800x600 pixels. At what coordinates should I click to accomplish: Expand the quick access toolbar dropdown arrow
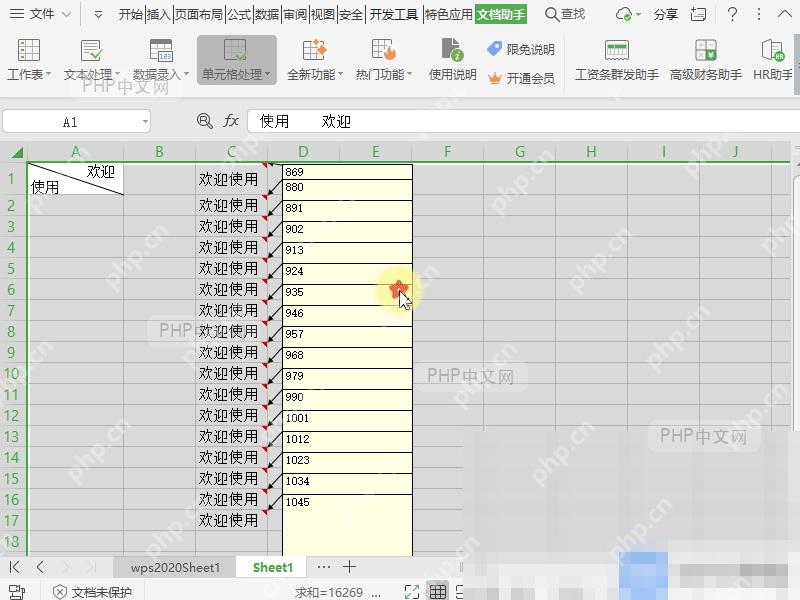click(x=98, y=15)
